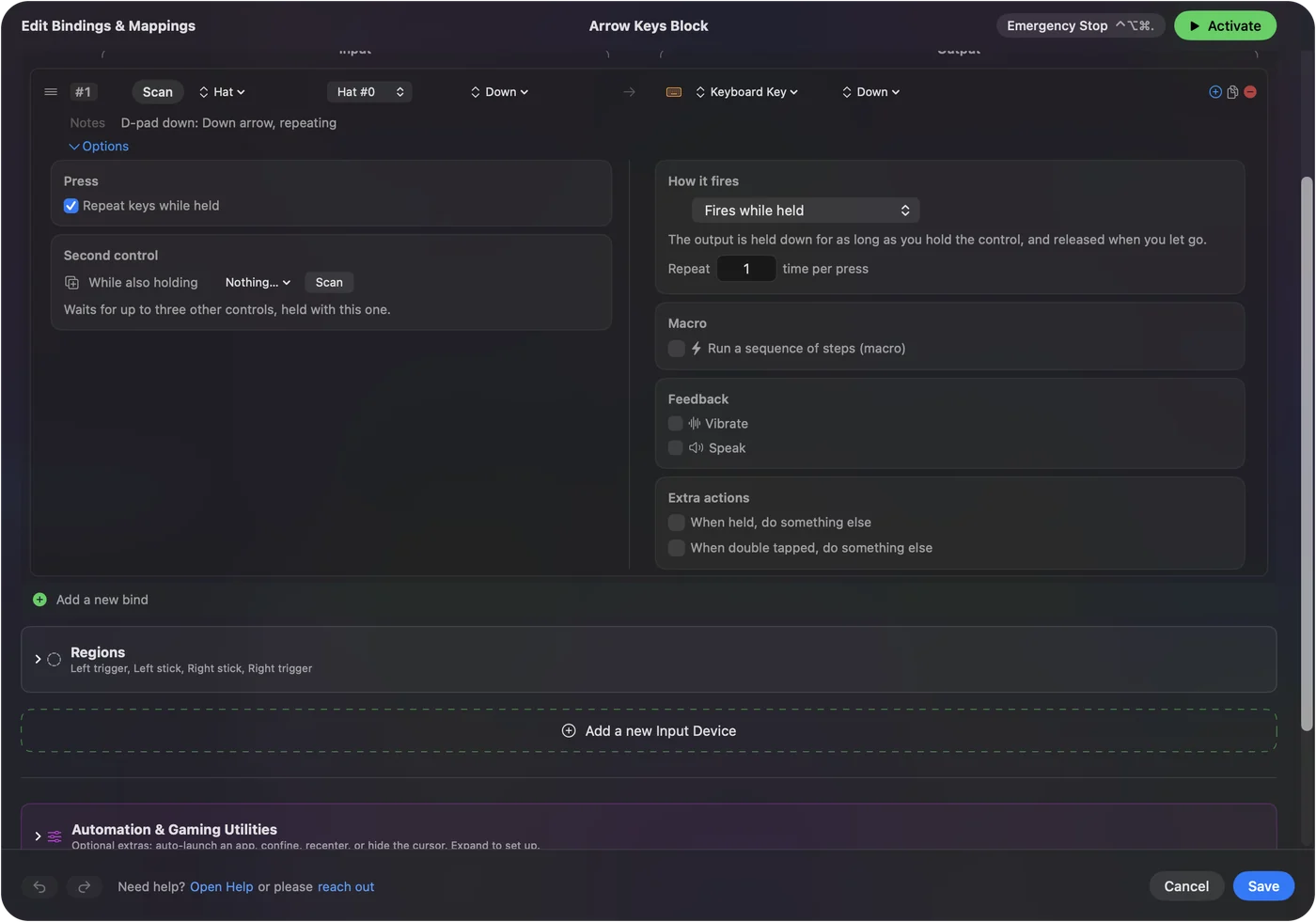This screenshot has height=922, width=1316.
Task: Click Scan next to While also holding
Action: point(329,283)
